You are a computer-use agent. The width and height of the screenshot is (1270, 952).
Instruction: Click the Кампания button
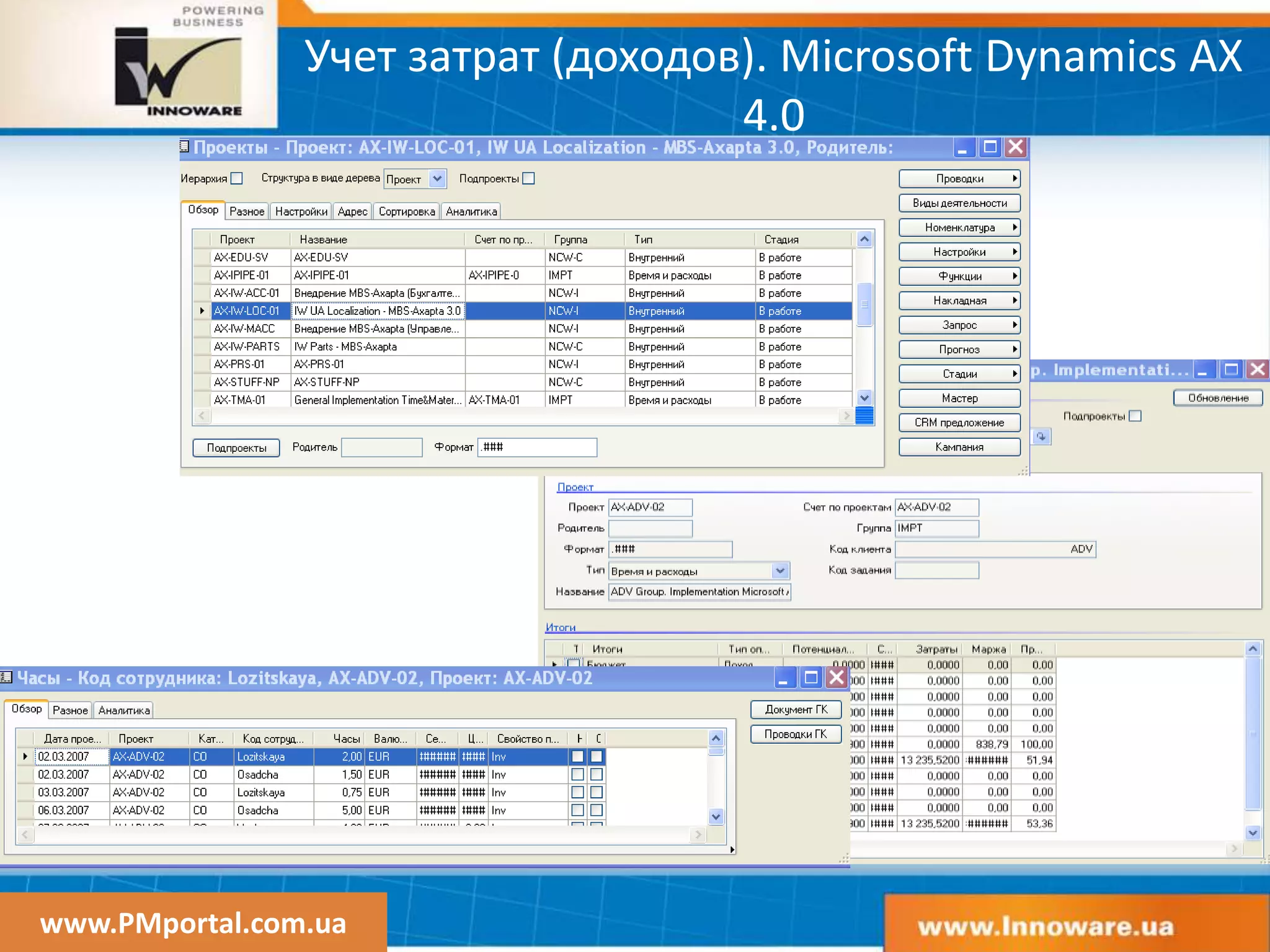[x=959, y=447]
